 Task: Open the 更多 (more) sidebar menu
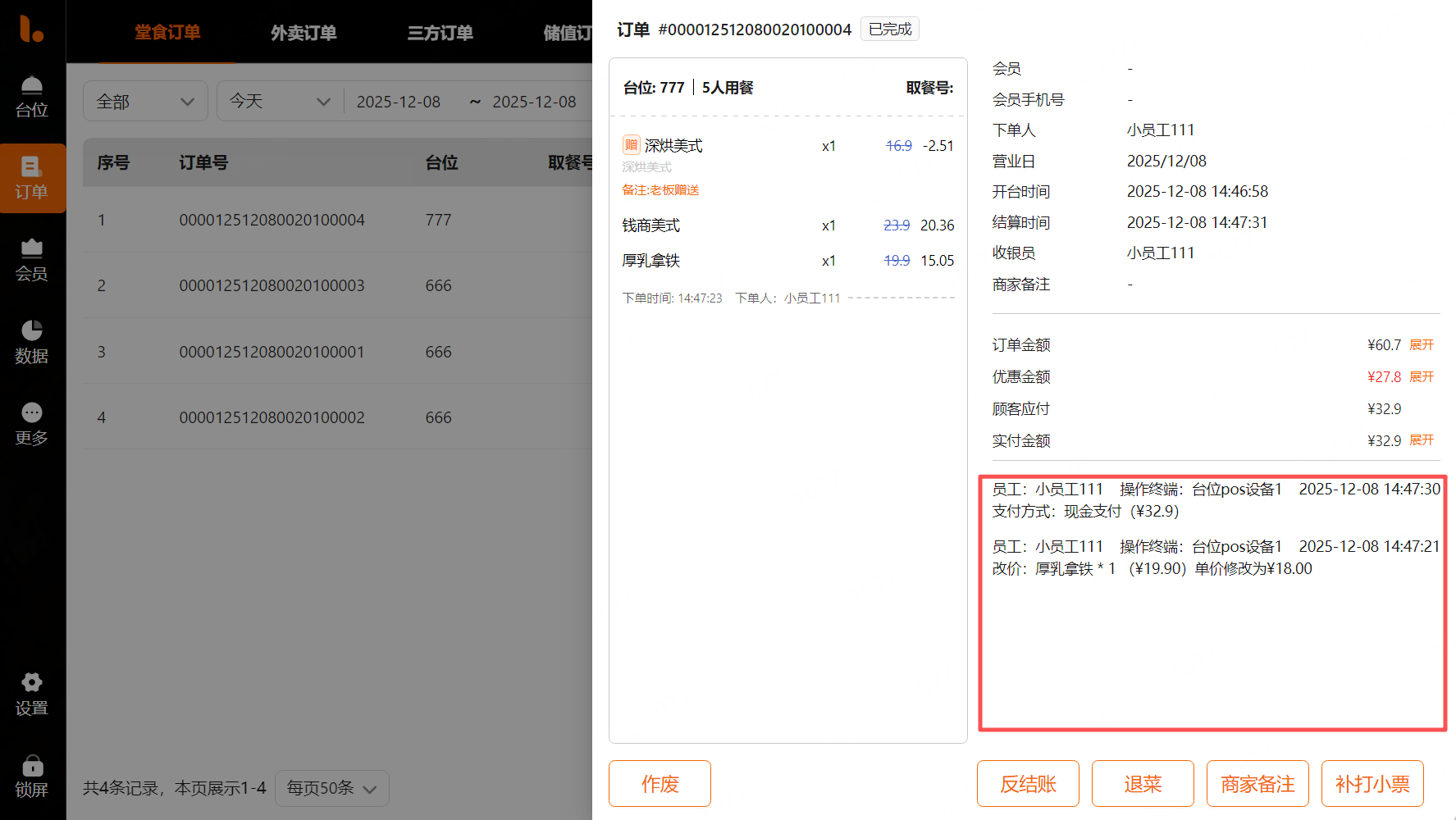point(32,424)
